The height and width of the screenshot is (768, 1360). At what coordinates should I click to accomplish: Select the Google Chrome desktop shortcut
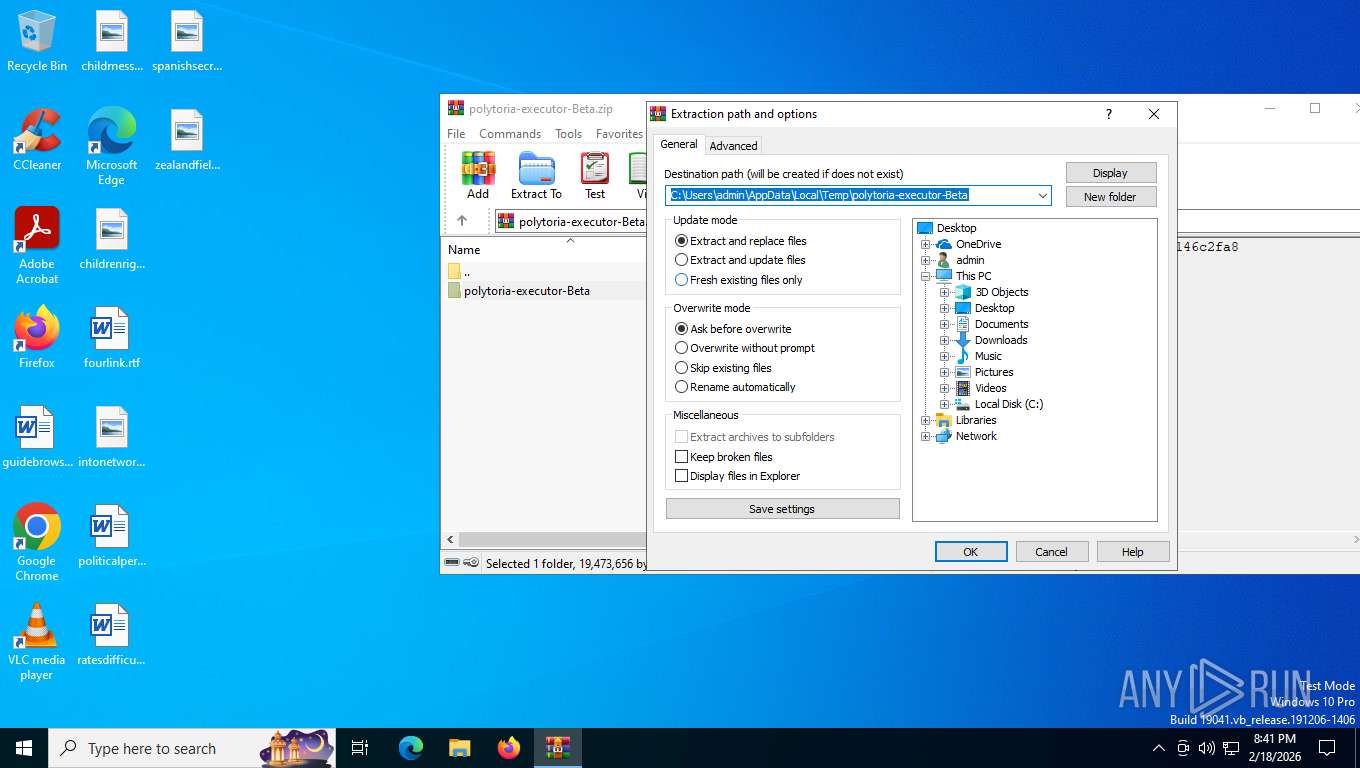(37, 542)
